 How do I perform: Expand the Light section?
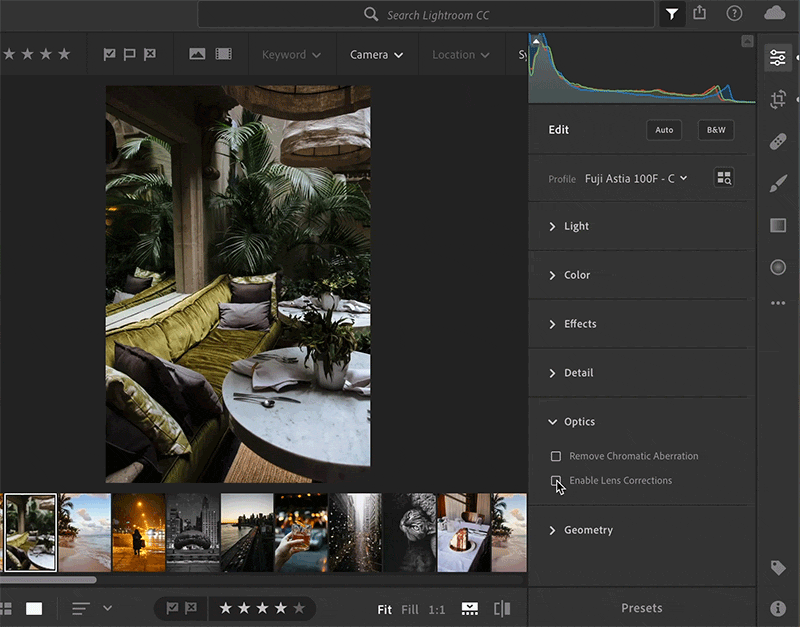(x=576, y=227)
